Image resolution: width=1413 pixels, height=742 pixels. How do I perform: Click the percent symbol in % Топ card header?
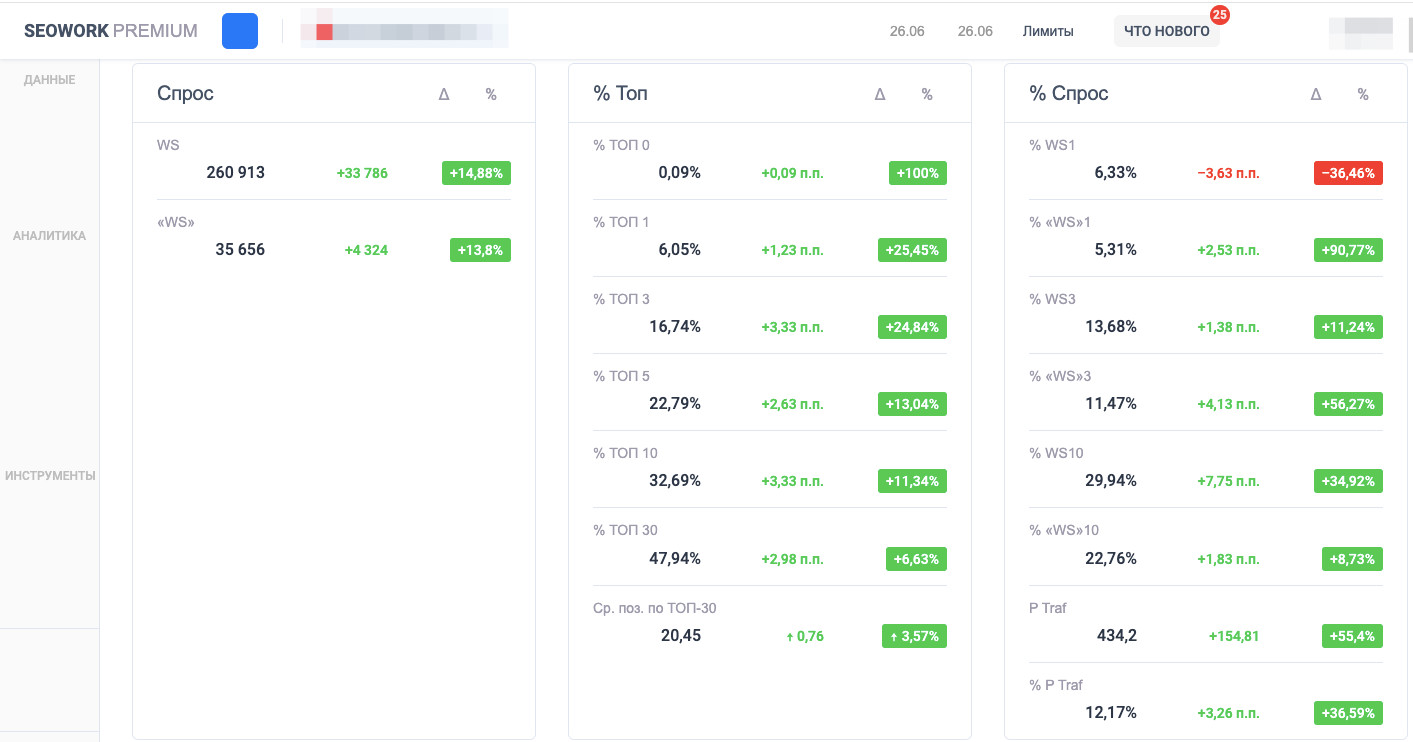(927, 94)
